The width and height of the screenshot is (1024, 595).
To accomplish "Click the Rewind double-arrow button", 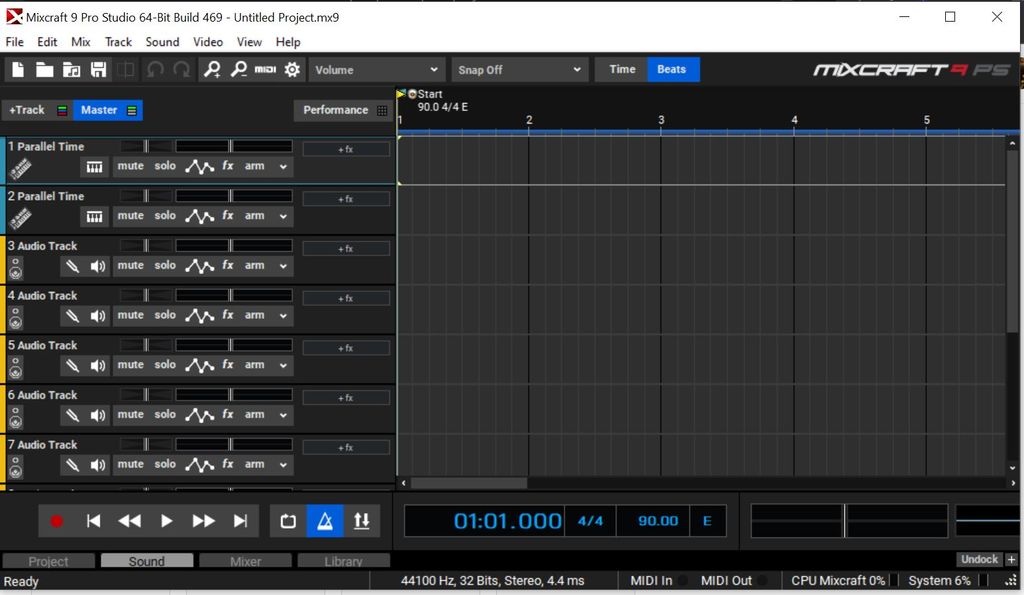I will coord(129,521).
